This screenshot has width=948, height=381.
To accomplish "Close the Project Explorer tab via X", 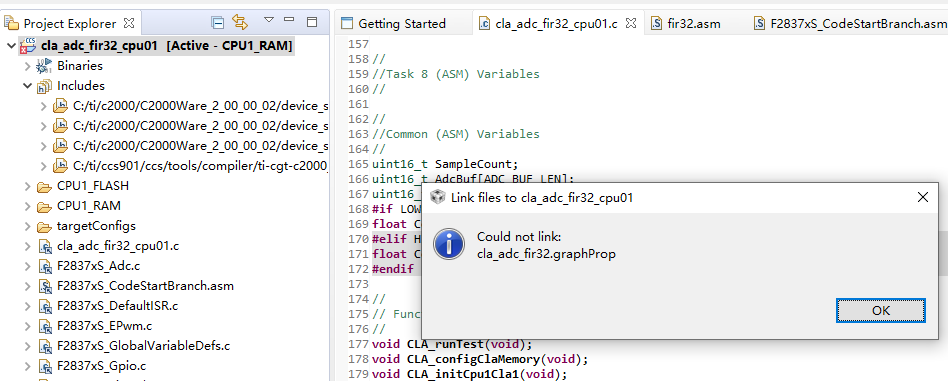I will tap(129, 23).
